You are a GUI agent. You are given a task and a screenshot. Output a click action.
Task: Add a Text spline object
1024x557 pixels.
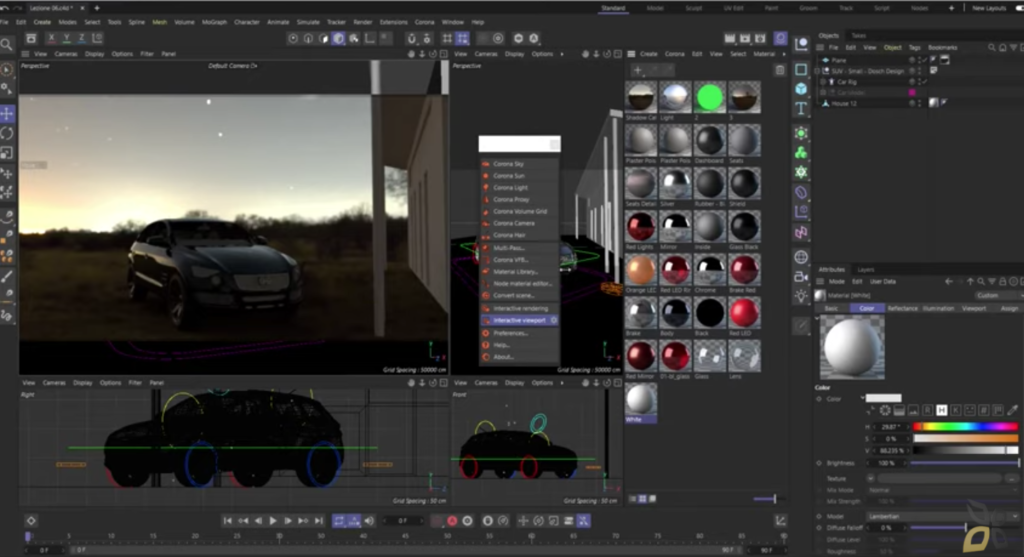coord(801,108)
